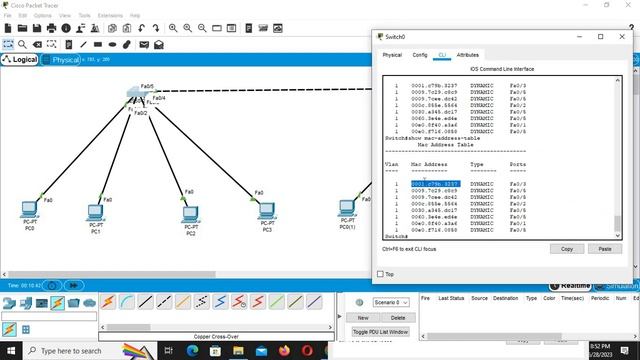The image size is (640, 360).
Task: Click the Delete scenario button
Action: tap(398, 318)
